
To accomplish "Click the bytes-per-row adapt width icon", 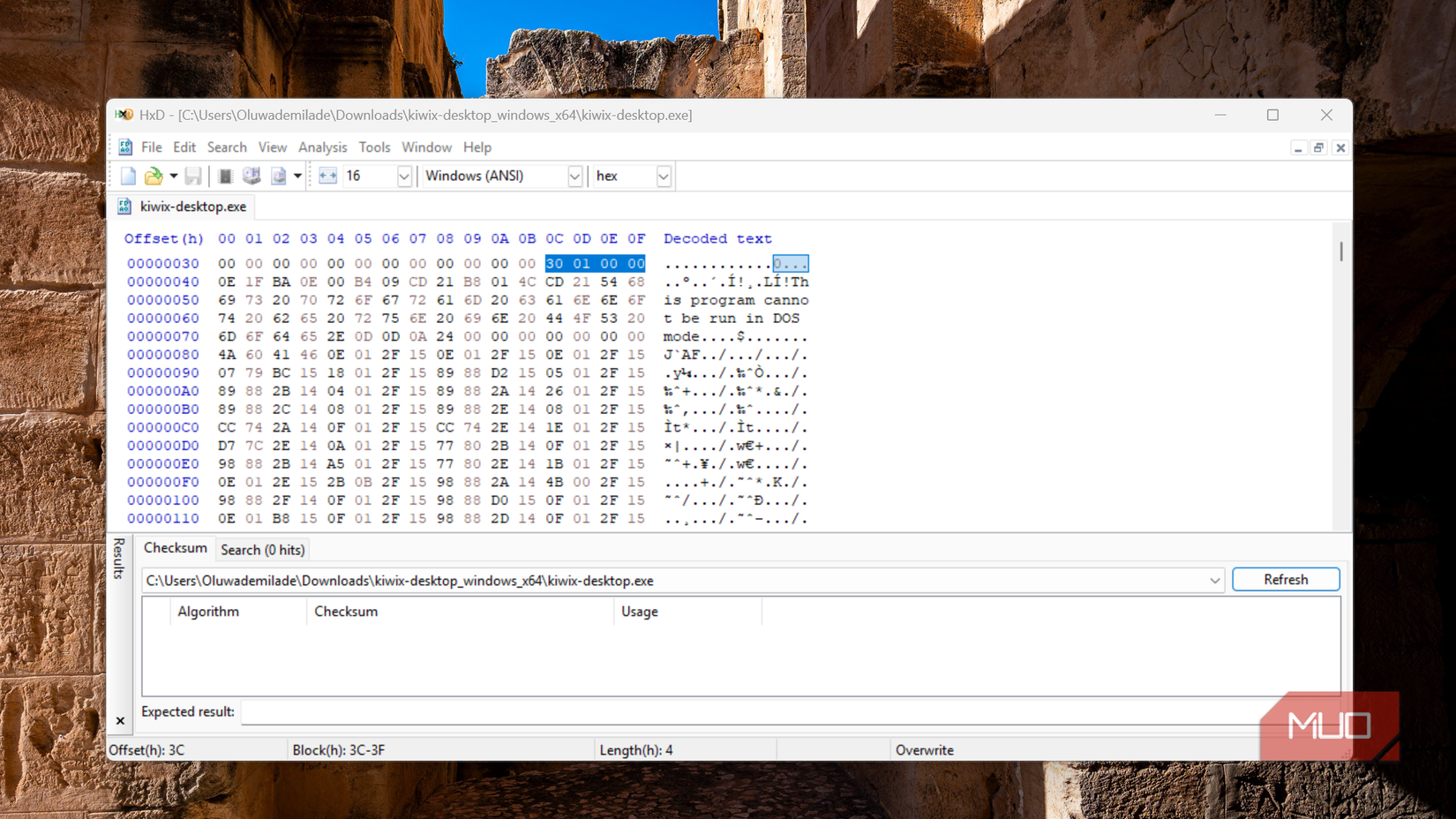I will [327, 176].
